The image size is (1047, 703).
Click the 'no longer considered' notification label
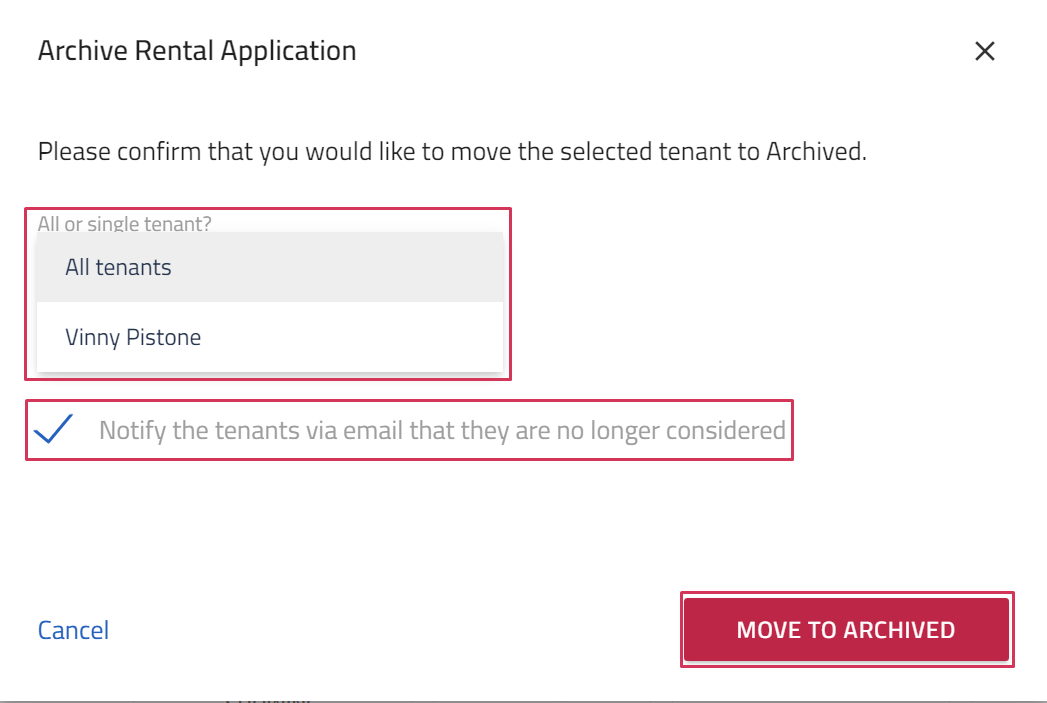pos(442,430)
